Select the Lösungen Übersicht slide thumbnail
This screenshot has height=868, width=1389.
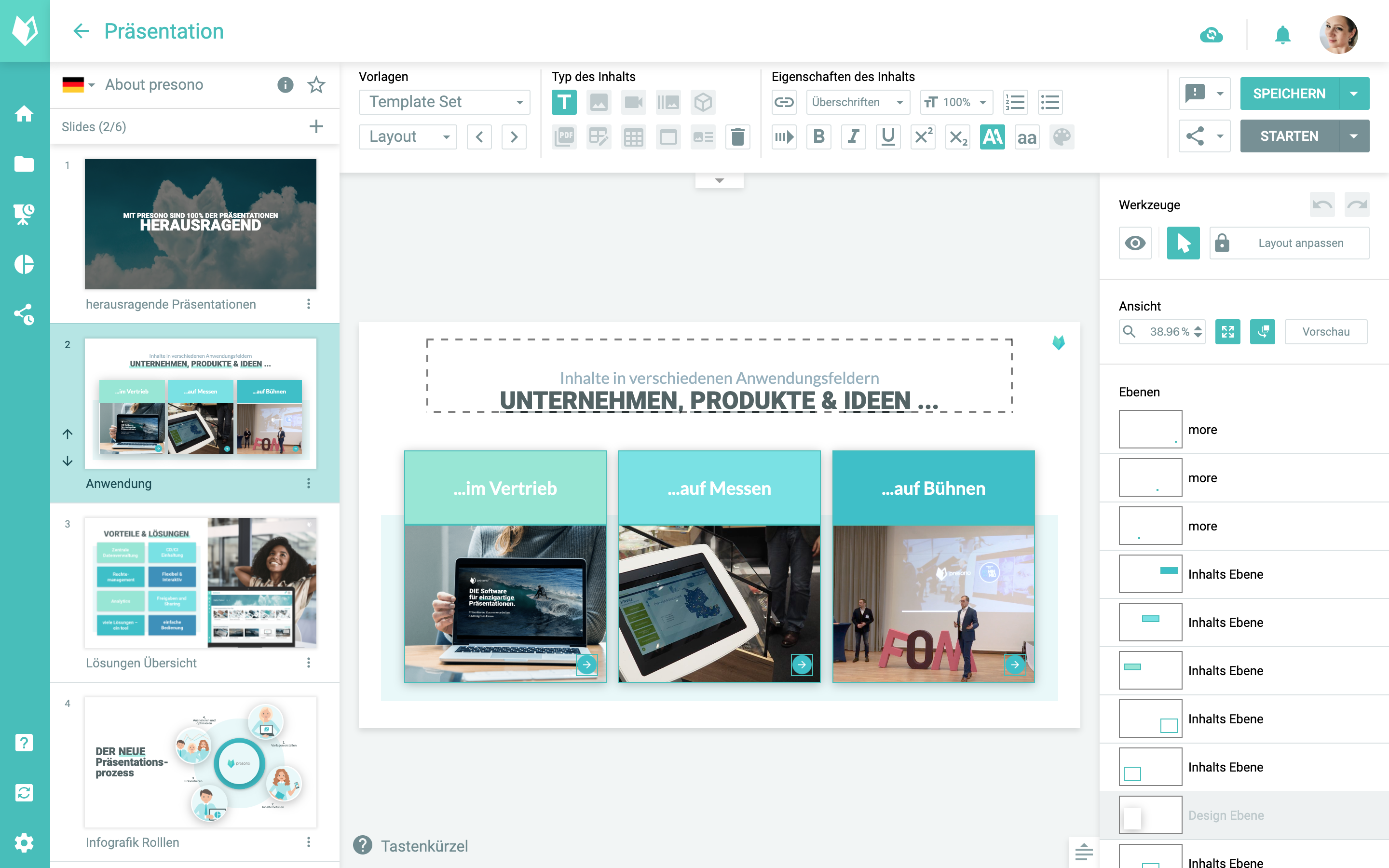(x=200, y=583)
